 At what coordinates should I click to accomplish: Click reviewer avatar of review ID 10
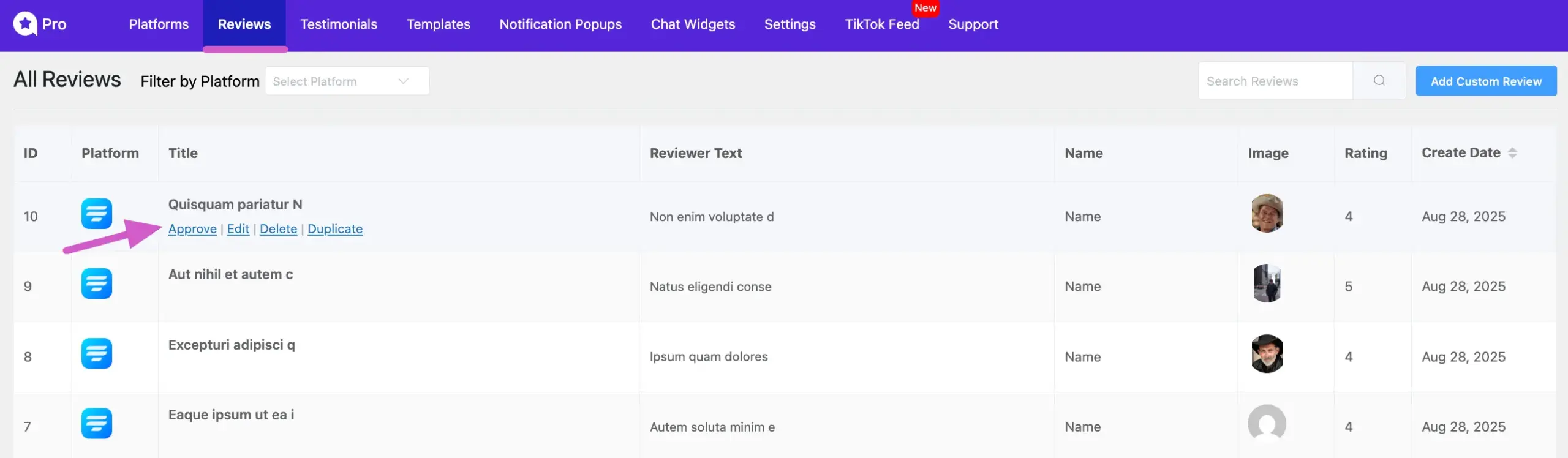pyautogui.click(x=1267, y=214)
